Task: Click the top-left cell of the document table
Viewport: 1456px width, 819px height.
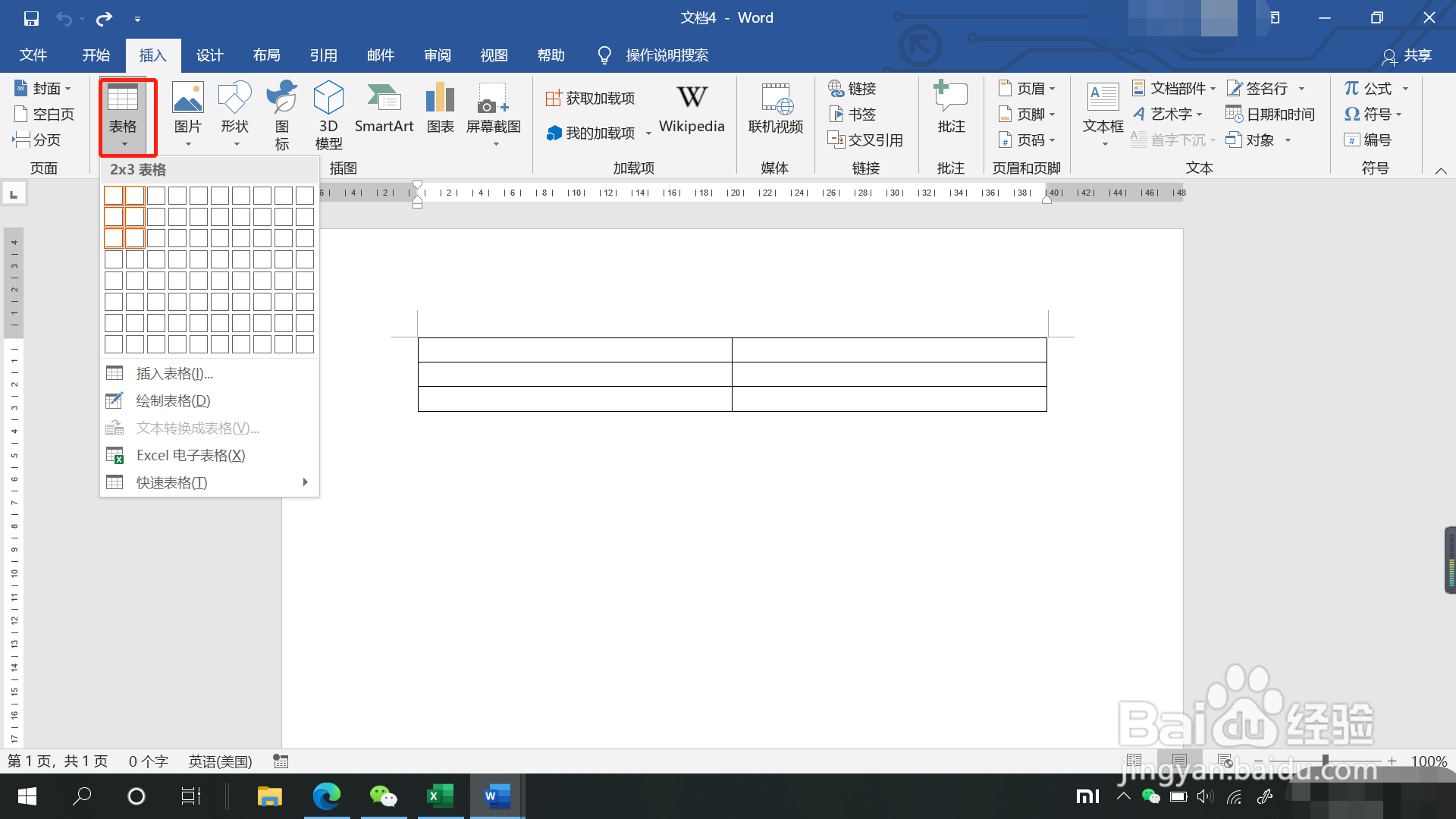Action: [x=575, y=350]
